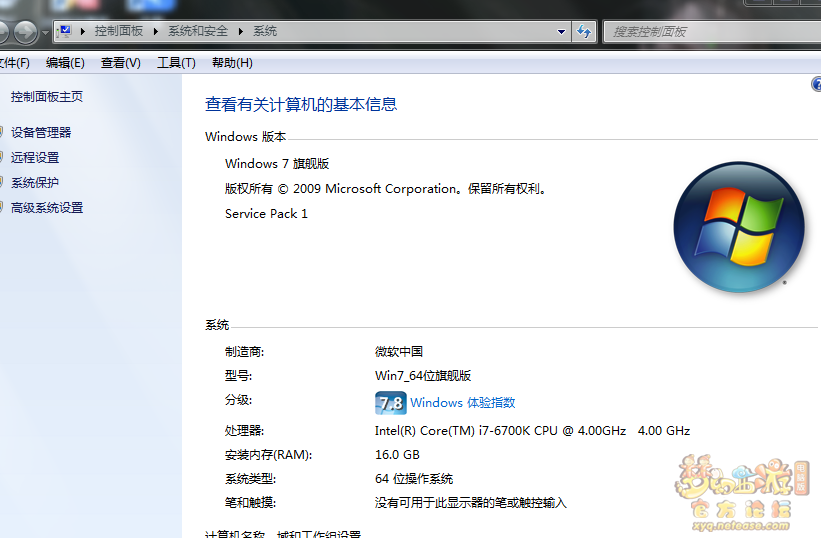Viewport: 821px width, 538px height.
Task: Open the 工具(T) menu
Action: pos(176,63)
